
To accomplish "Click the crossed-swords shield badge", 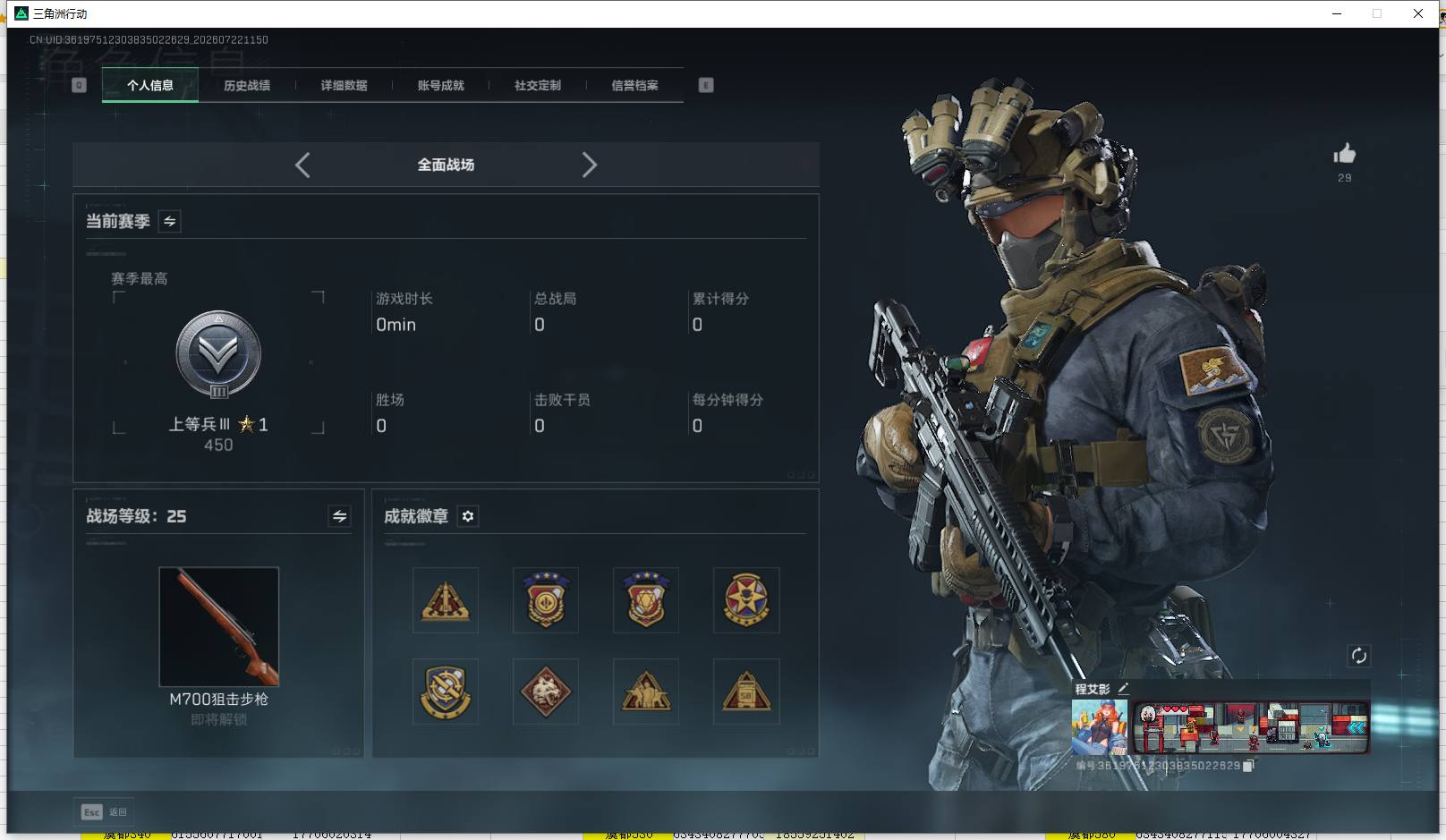I will (446, 692).
